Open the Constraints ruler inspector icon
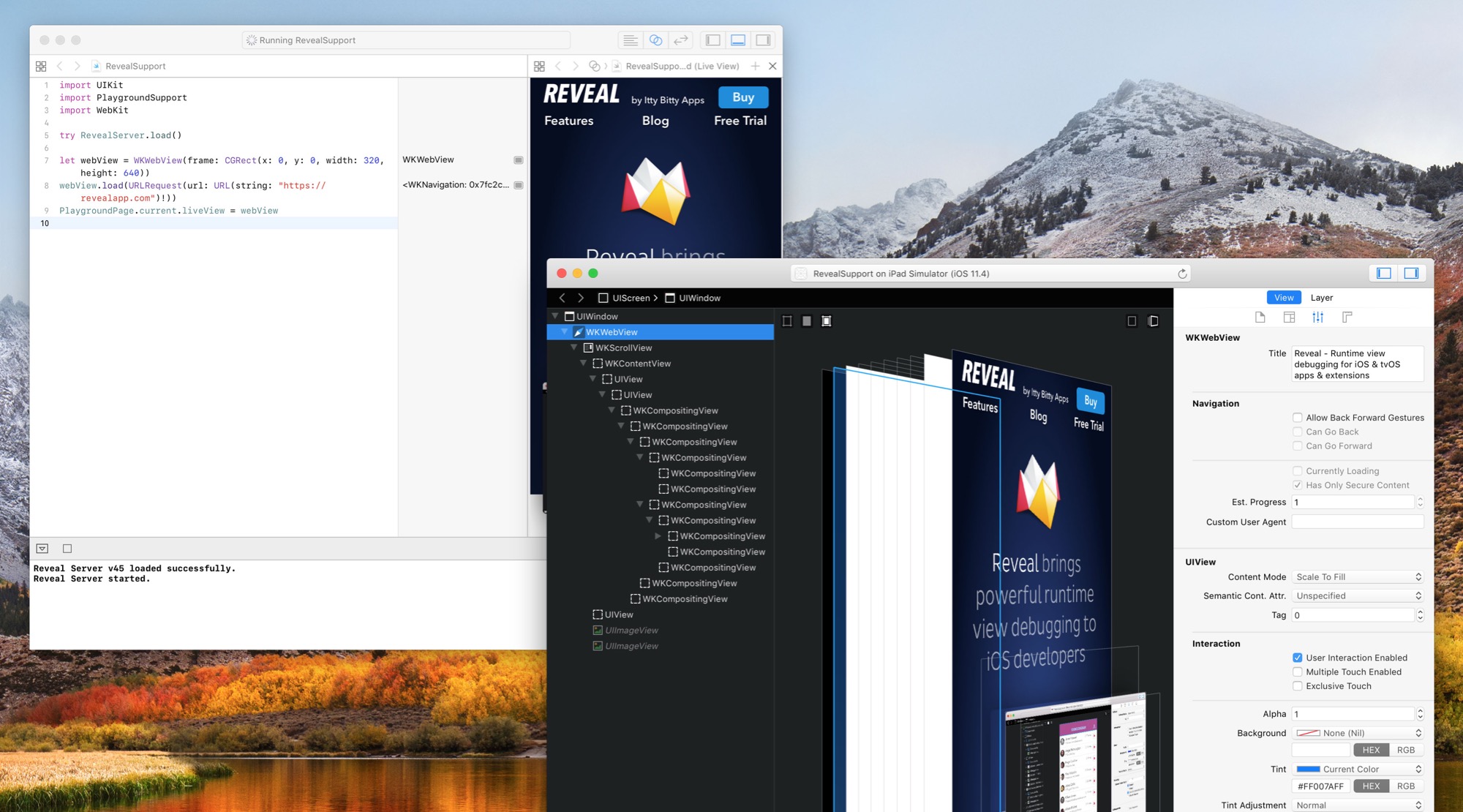Screen dimensions: 1463x812 click(1347, 317)
